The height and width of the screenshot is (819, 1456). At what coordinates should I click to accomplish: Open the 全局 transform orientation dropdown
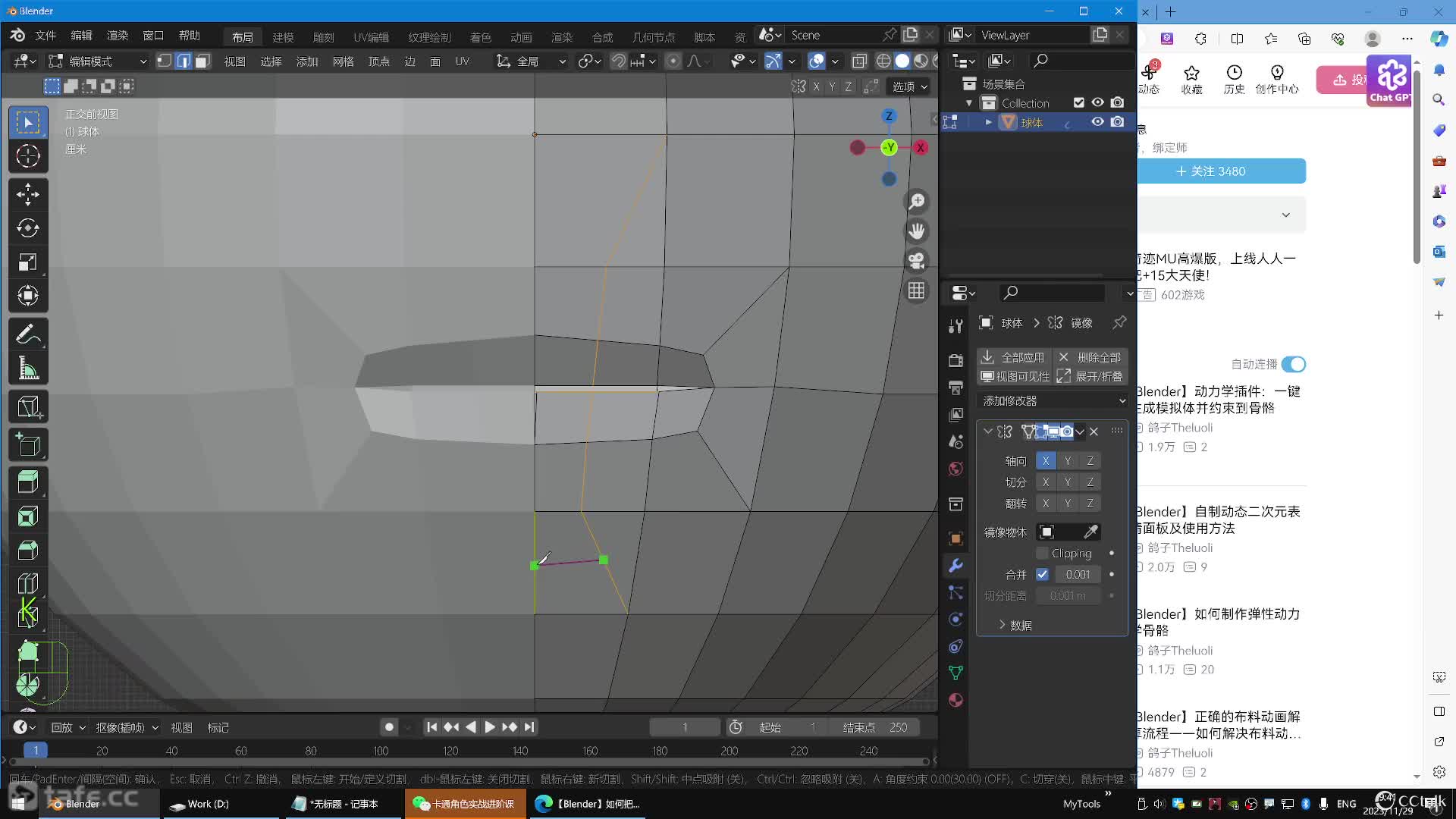[x=531, y=61]
